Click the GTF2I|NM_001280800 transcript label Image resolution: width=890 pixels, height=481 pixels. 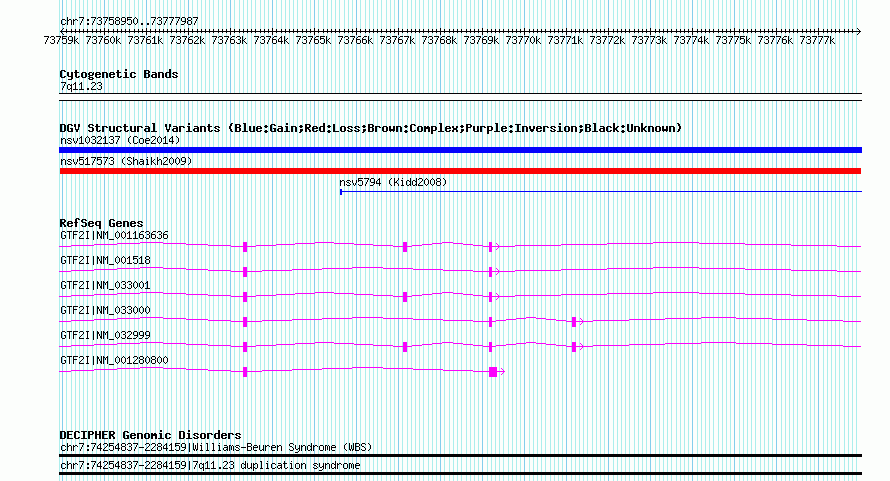114,360
